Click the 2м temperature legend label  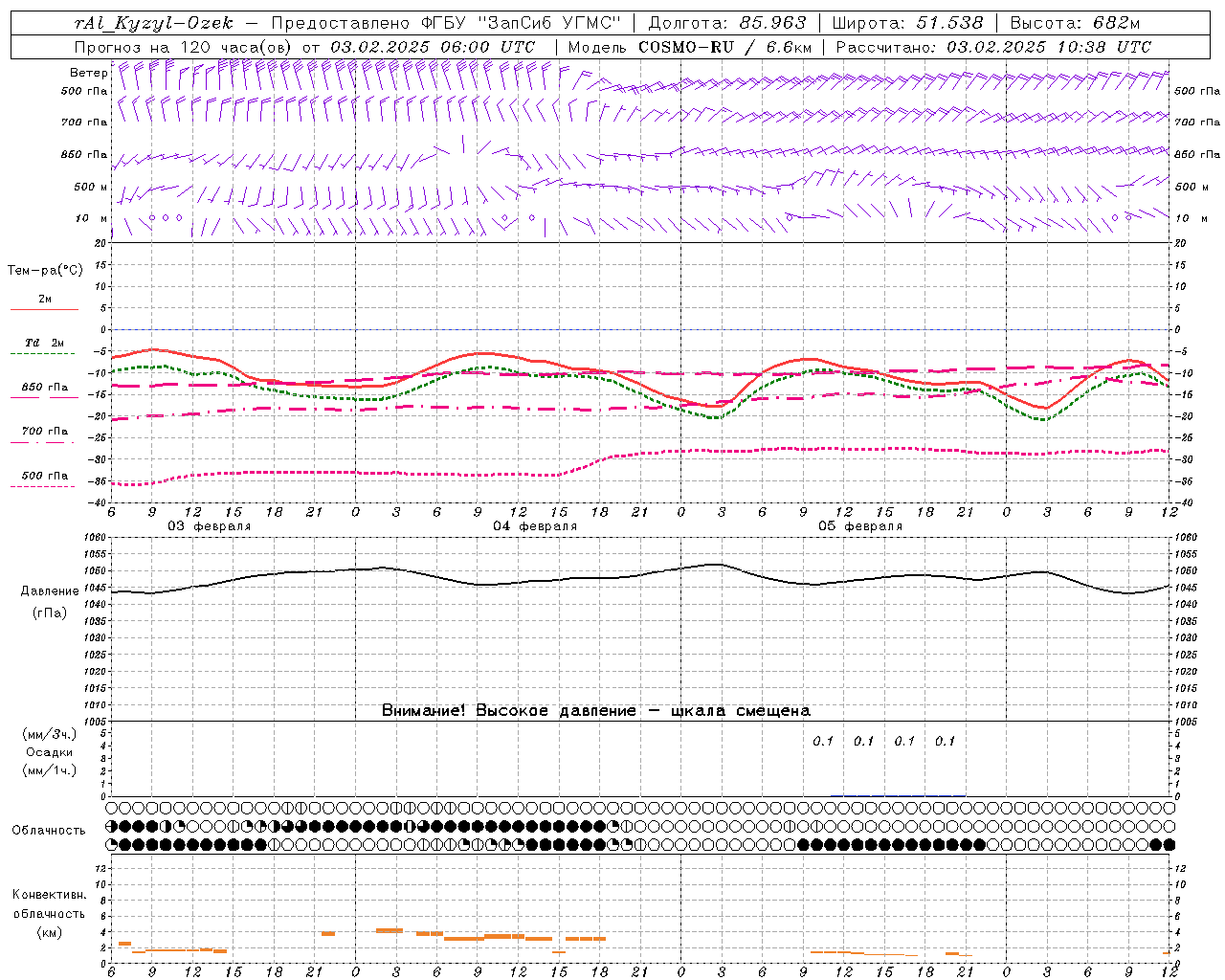click(x=45, y=300)
